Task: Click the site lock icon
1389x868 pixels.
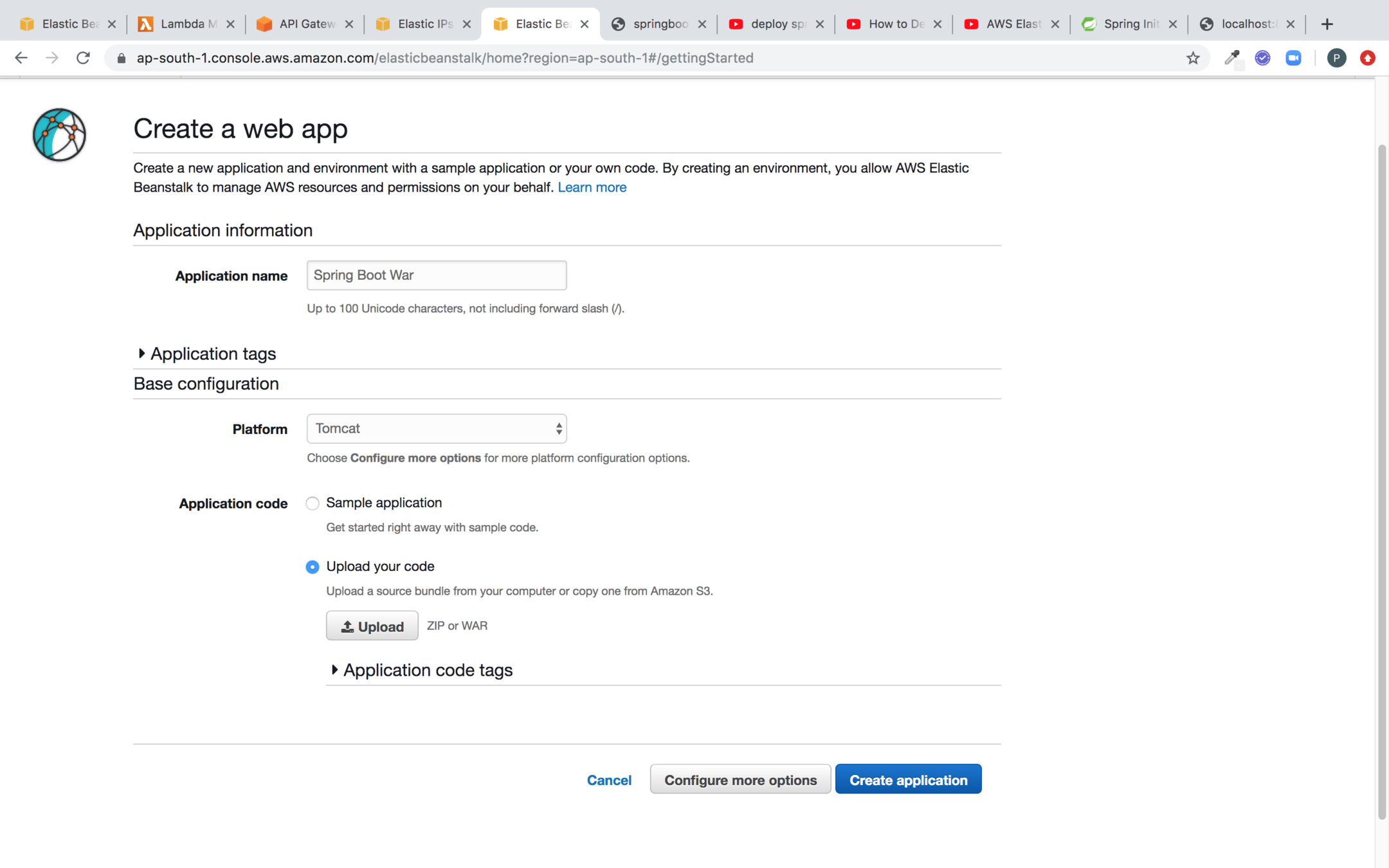Action: point(121,58)
